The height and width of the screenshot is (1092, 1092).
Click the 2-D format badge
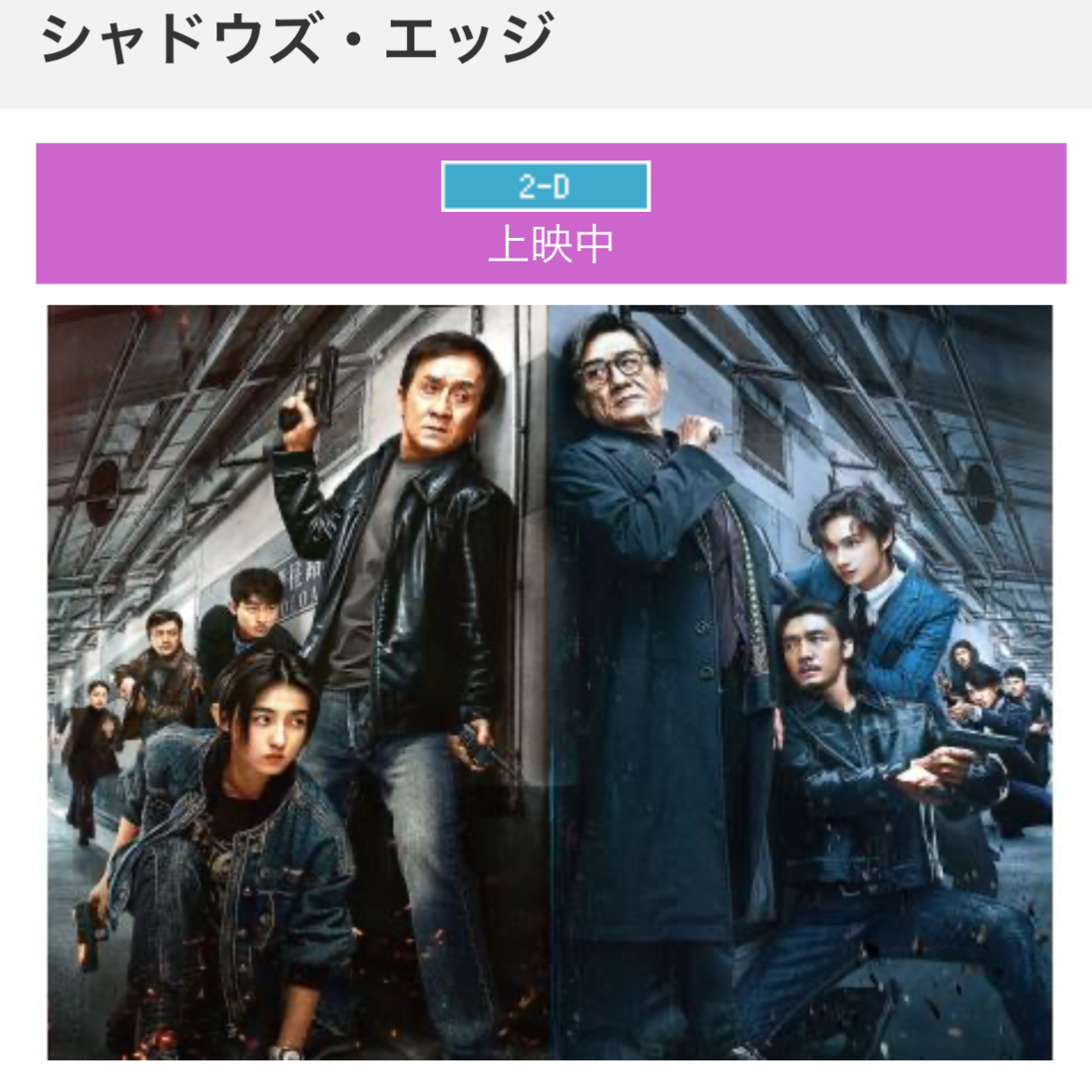(546, 186)
